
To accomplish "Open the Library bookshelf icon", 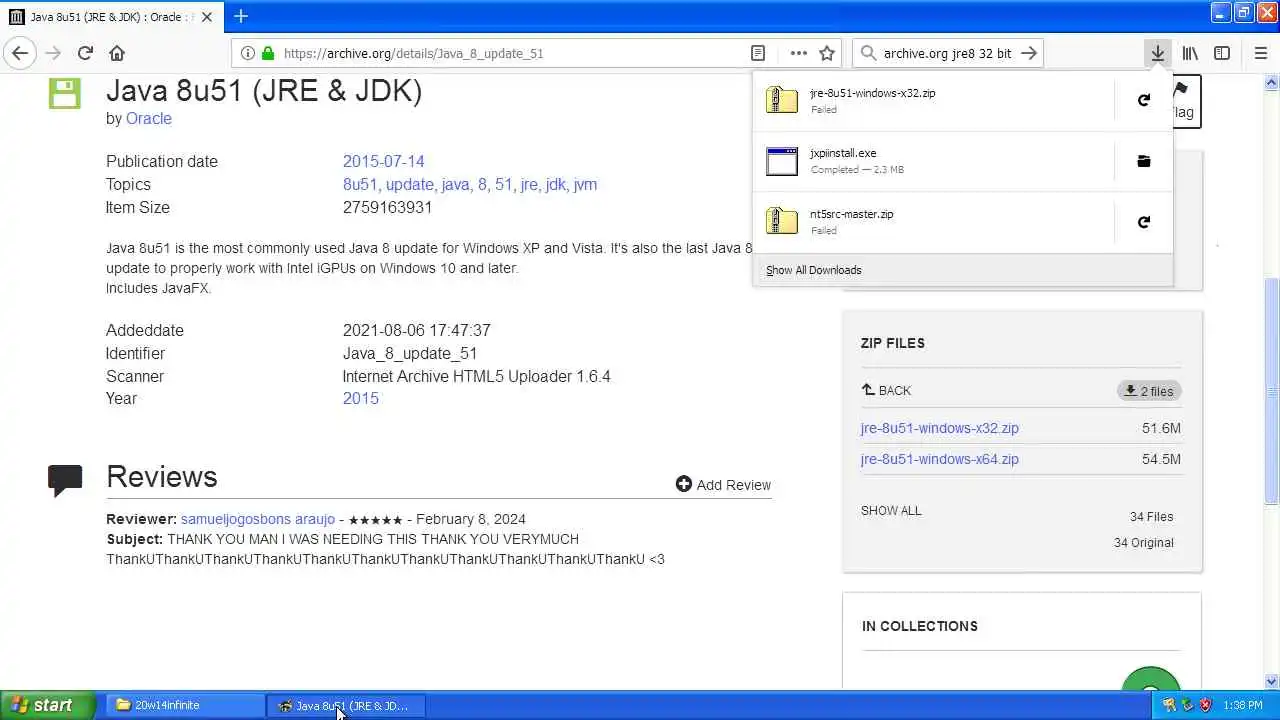I will pos(1190,53).
